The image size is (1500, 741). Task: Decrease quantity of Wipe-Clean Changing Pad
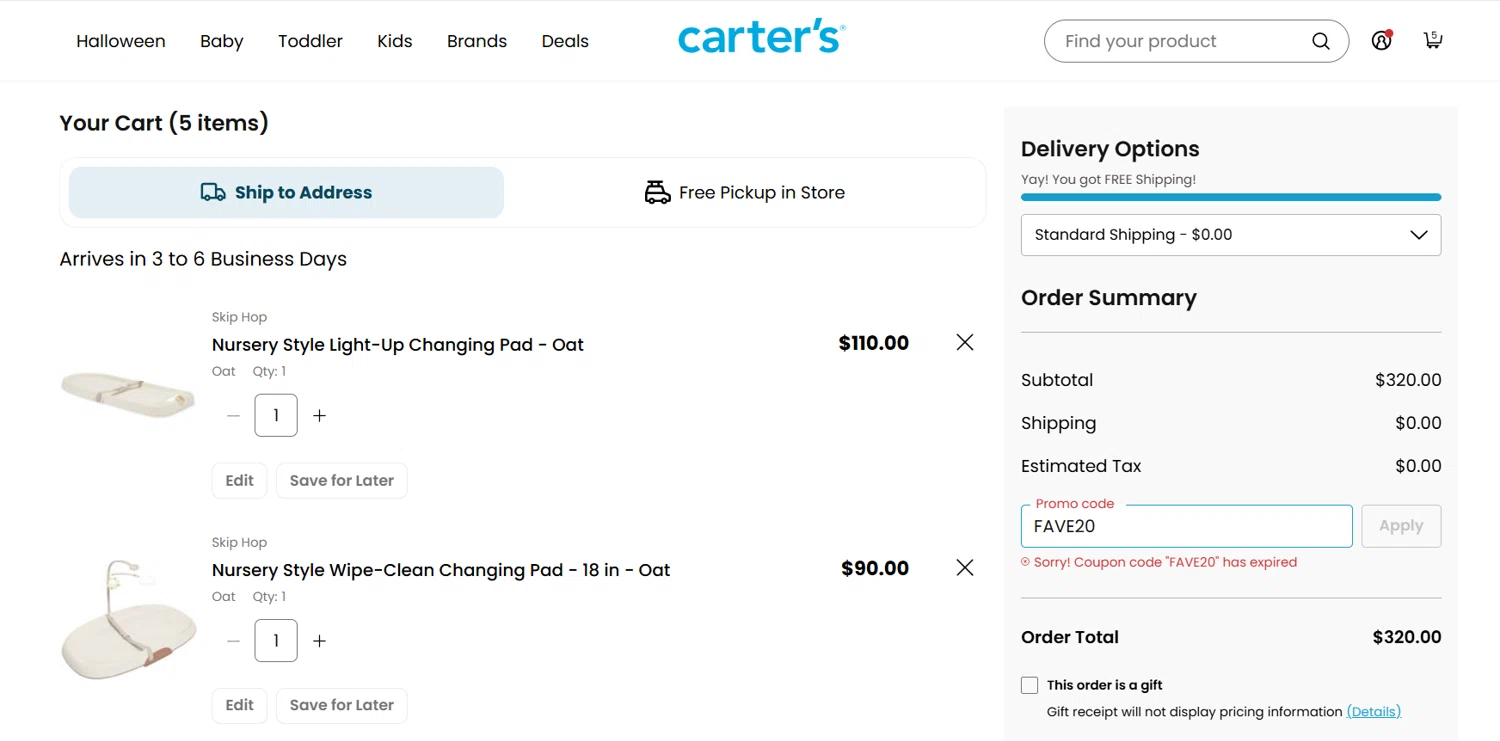pos(233,641)
